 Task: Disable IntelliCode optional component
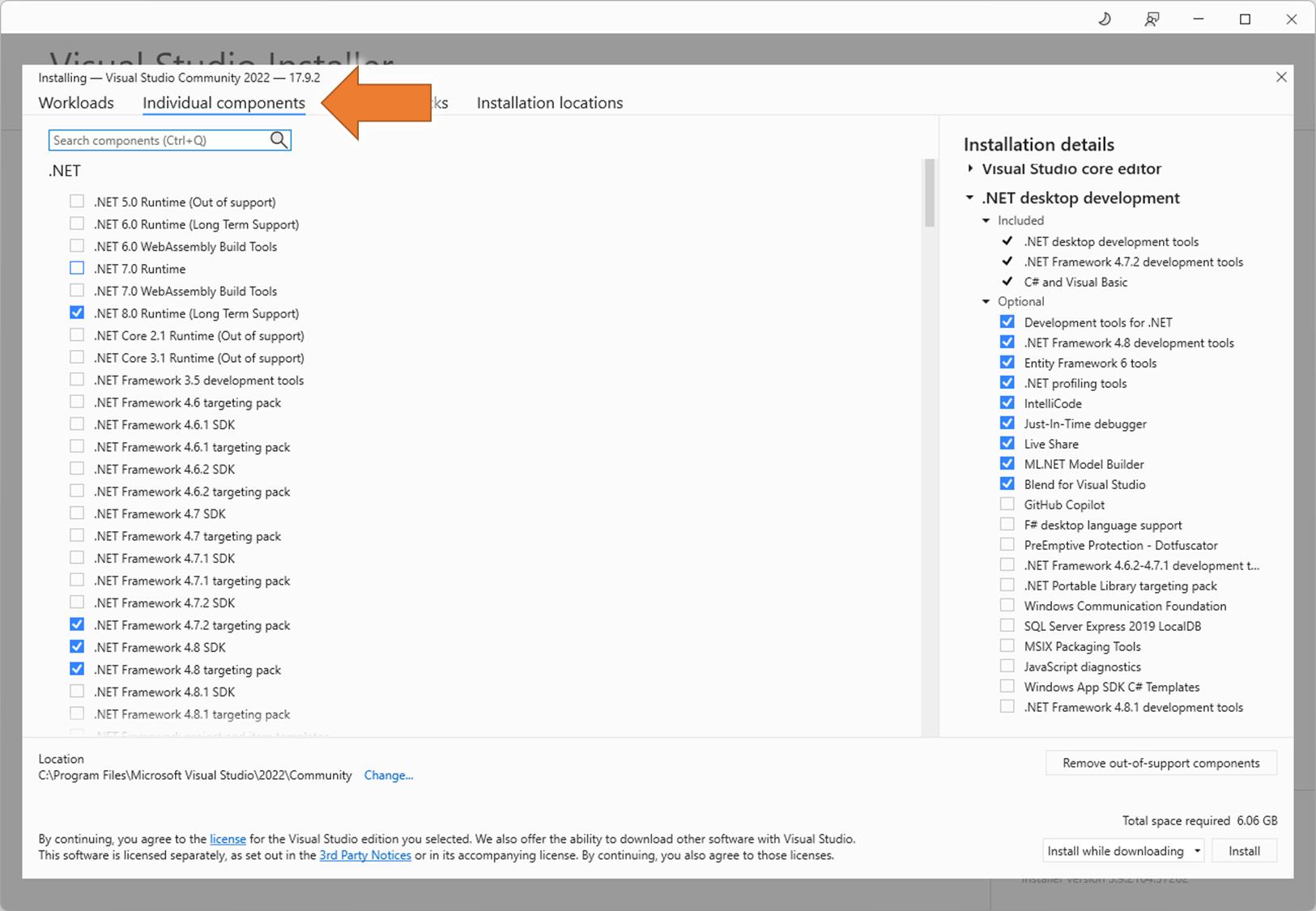(x=1007, y=403)
